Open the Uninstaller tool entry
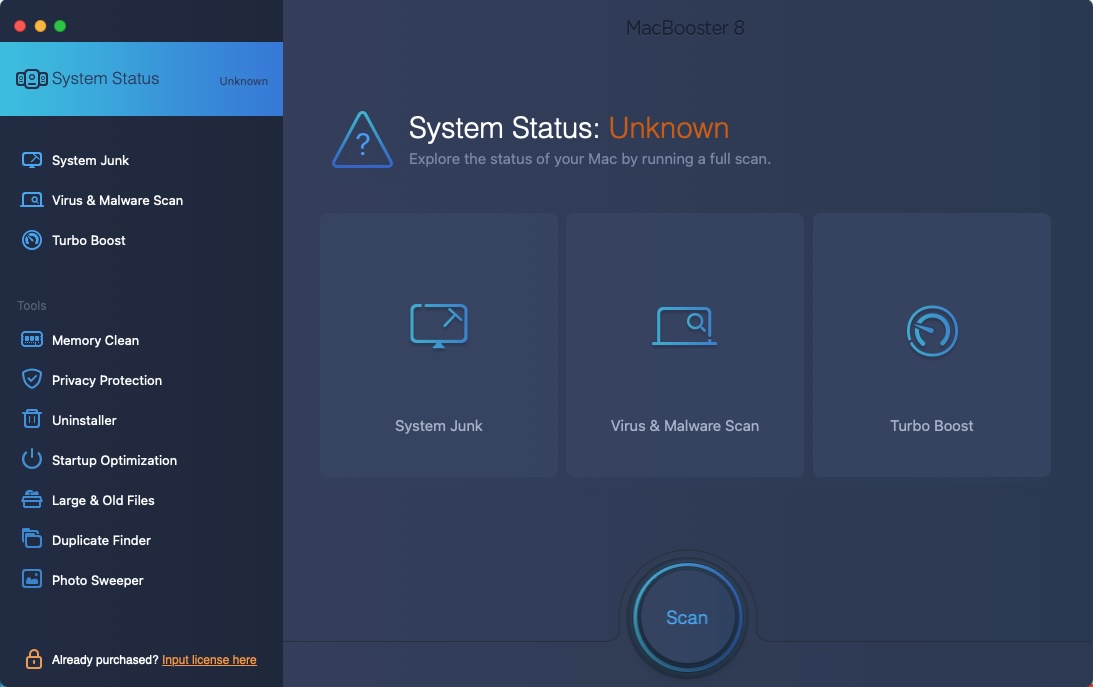The height and width of the screenshot is (687, 1093). click(84, 420)
